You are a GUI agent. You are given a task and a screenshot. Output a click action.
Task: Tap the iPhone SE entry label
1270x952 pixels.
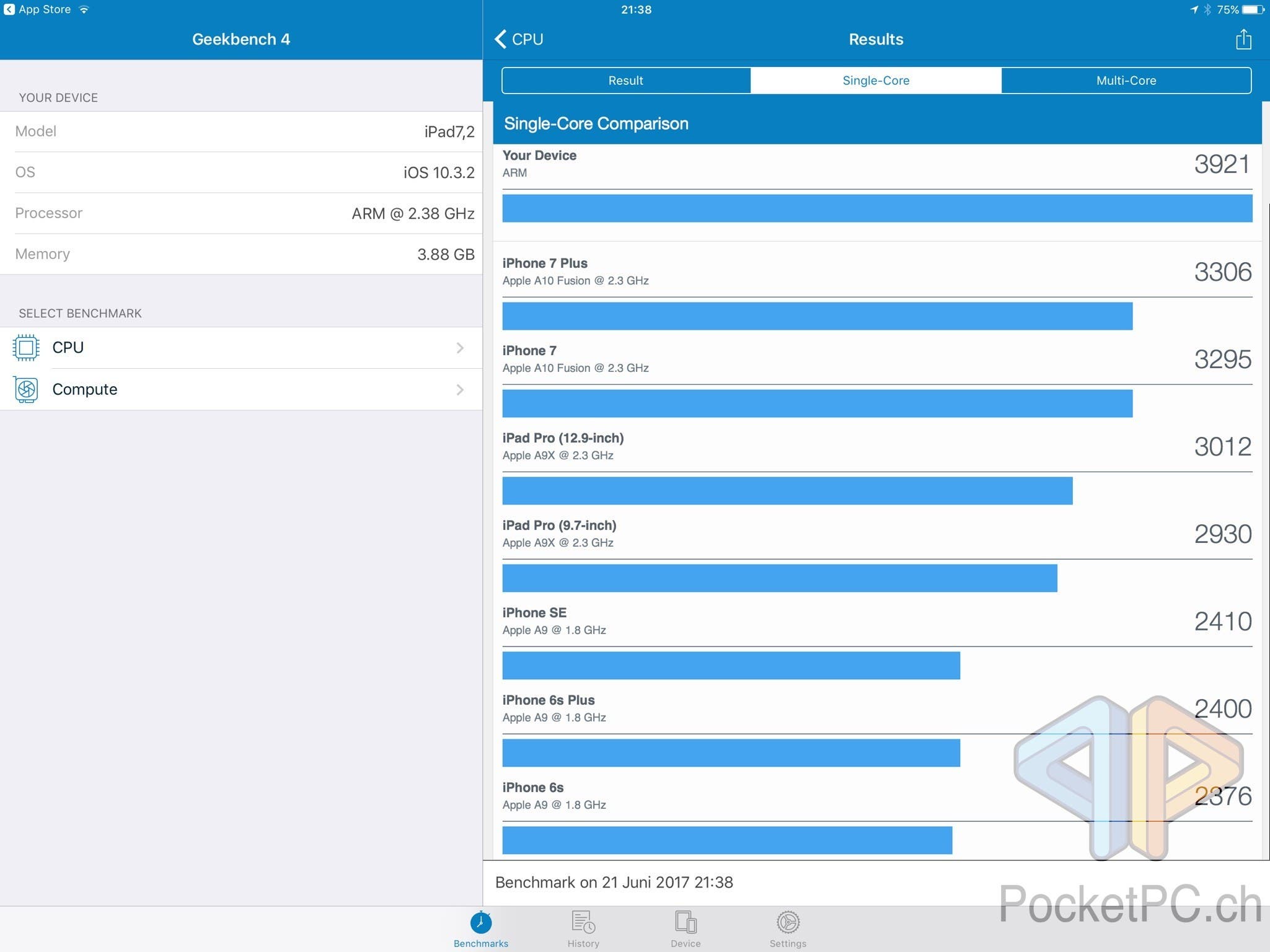click(534, 613)
